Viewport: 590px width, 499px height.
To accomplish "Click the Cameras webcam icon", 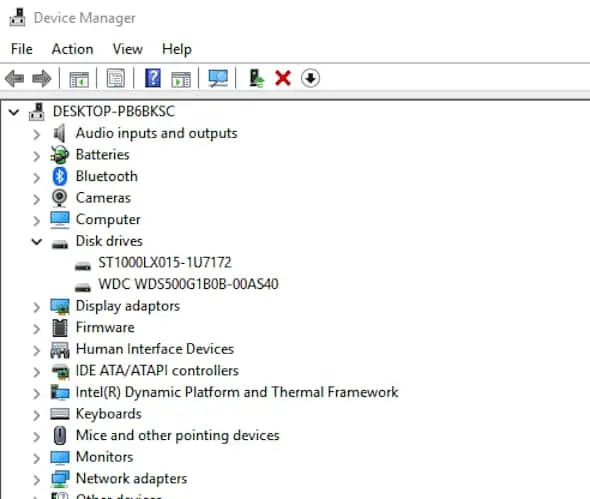I will coord(59,198).
